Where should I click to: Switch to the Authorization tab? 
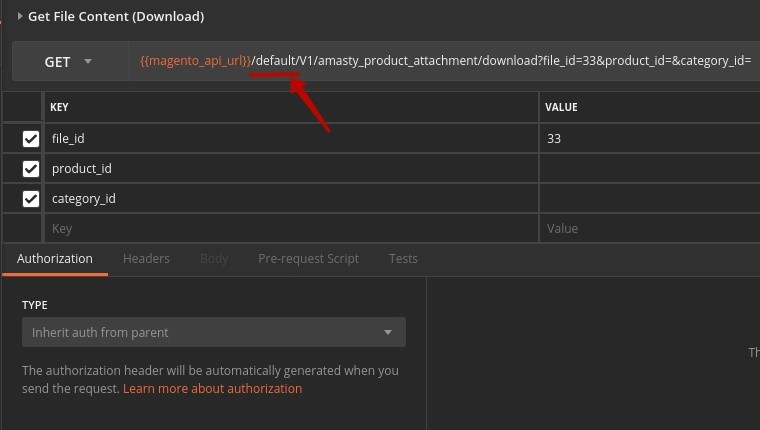55,258
